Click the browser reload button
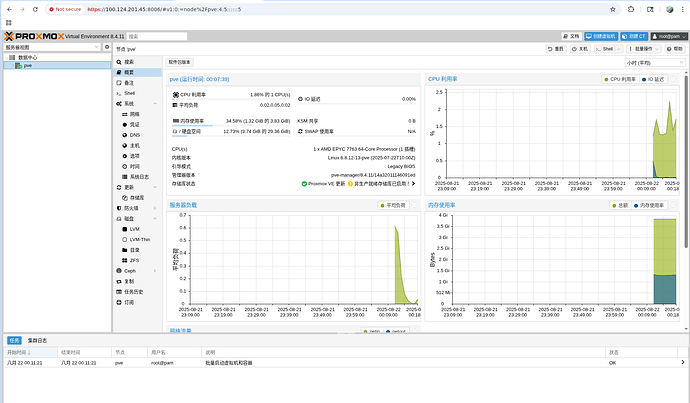Image resolution: width=690 pixels, height=403 pixels. (x=35, y=9)
